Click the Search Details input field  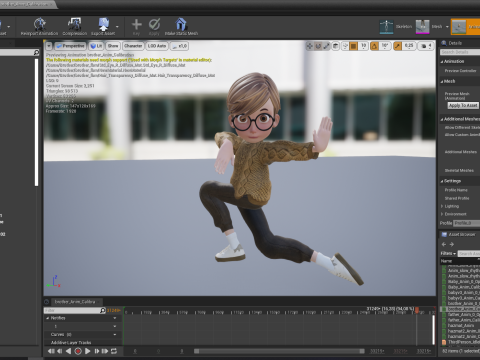point(460,52)
